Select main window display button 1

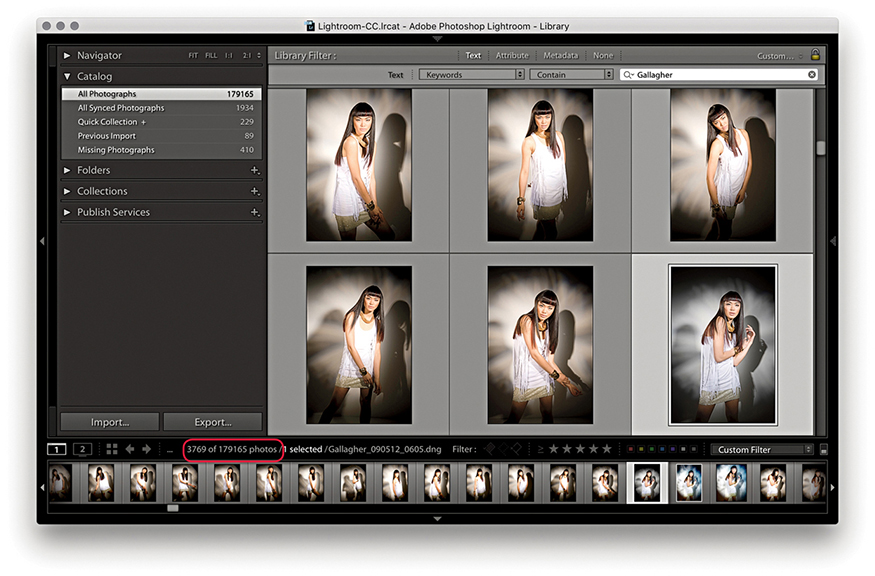coord(58,450)
